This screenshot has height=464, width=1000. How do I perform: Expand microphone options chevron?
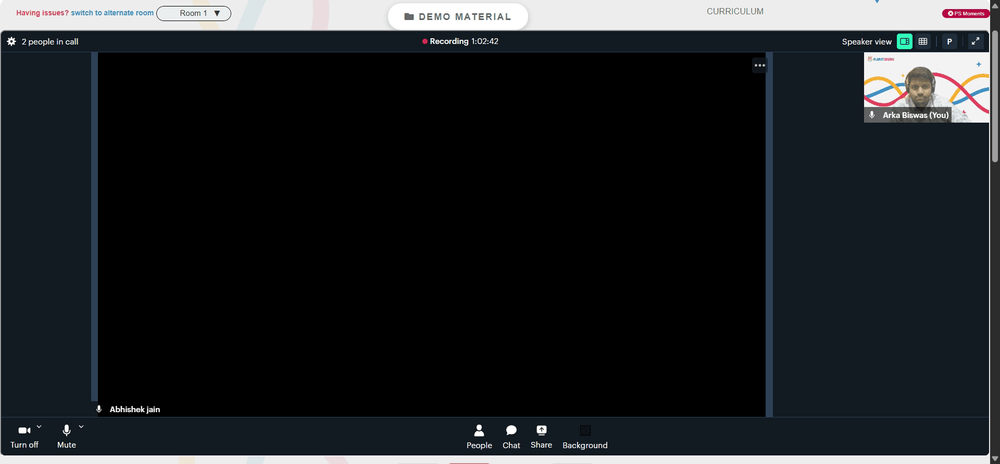(81, 426)
